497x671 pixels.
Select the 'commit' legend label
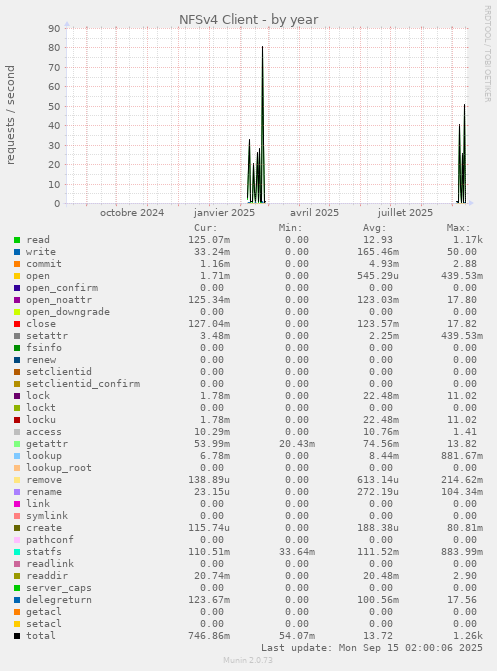tap(44, 264)
